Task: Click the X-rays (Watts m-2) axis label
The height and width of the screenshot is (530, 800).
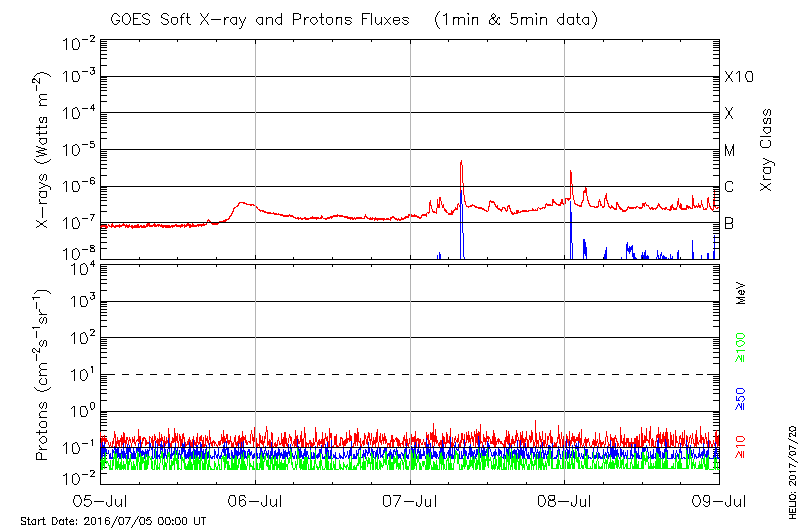Action: pyautogui.click(x=44, y=148)
